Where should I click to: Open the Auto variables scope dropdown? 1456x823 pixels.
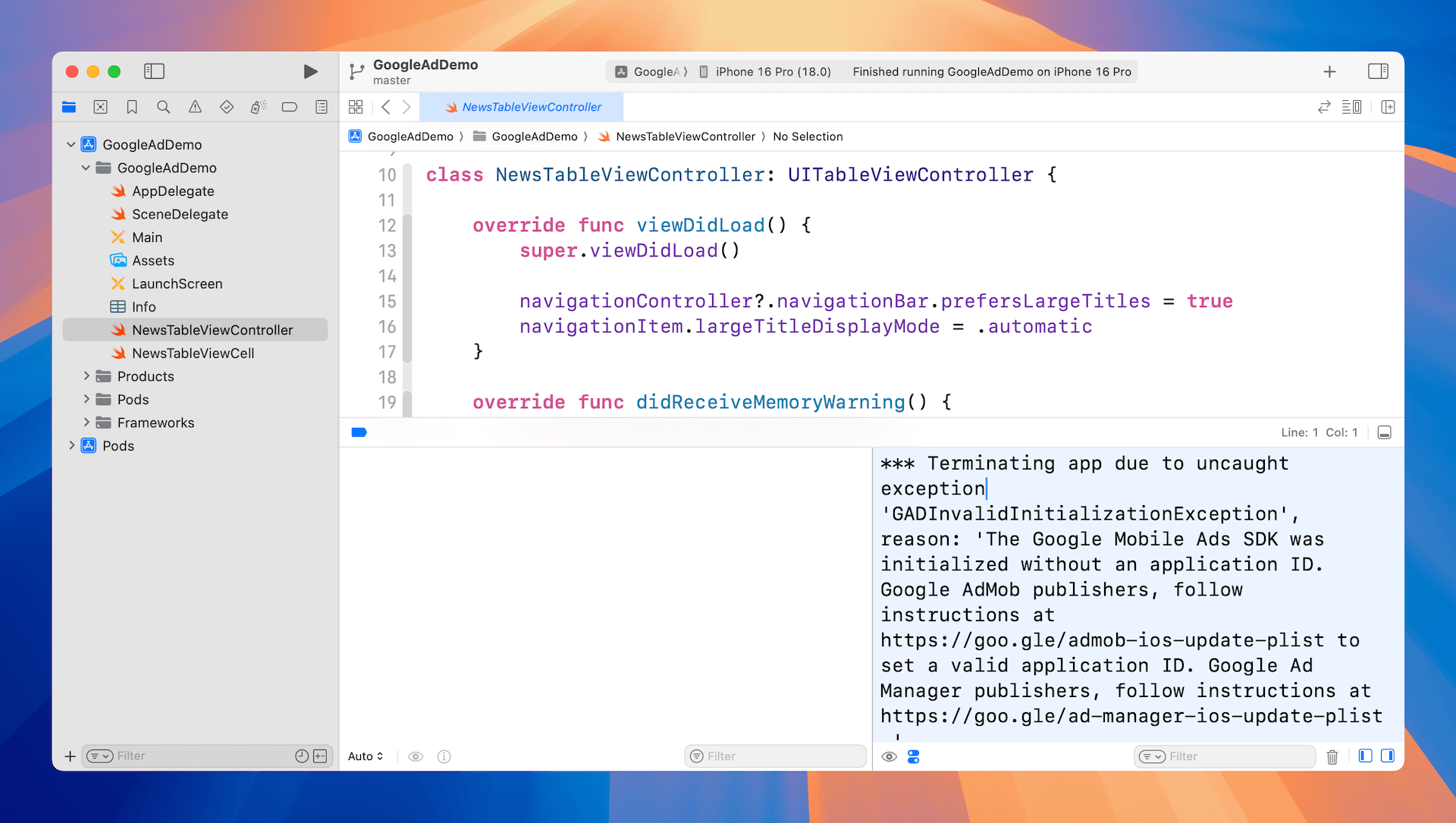(x=366, y=756)
